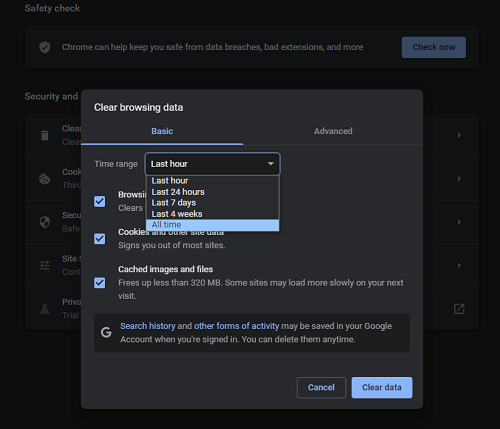This screenshot has width=500, height=429.
Task: Open the external link icon for Privacy row
Action: pyautogui.click(x=459, y=309)
